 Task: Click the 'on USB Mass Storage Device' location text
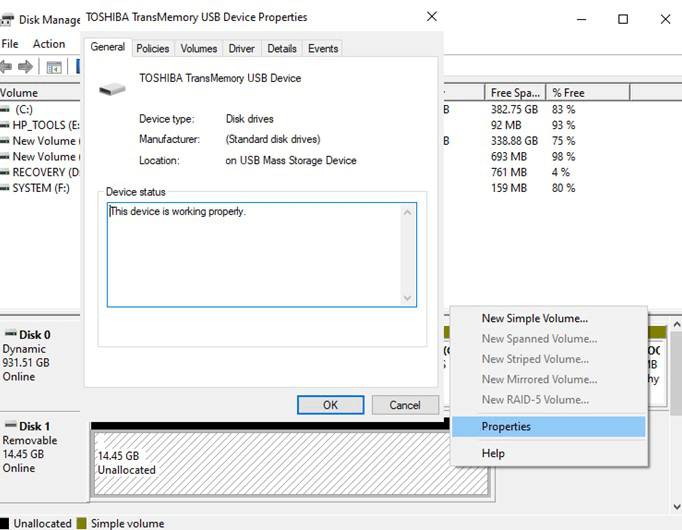[x=291, y=160]
